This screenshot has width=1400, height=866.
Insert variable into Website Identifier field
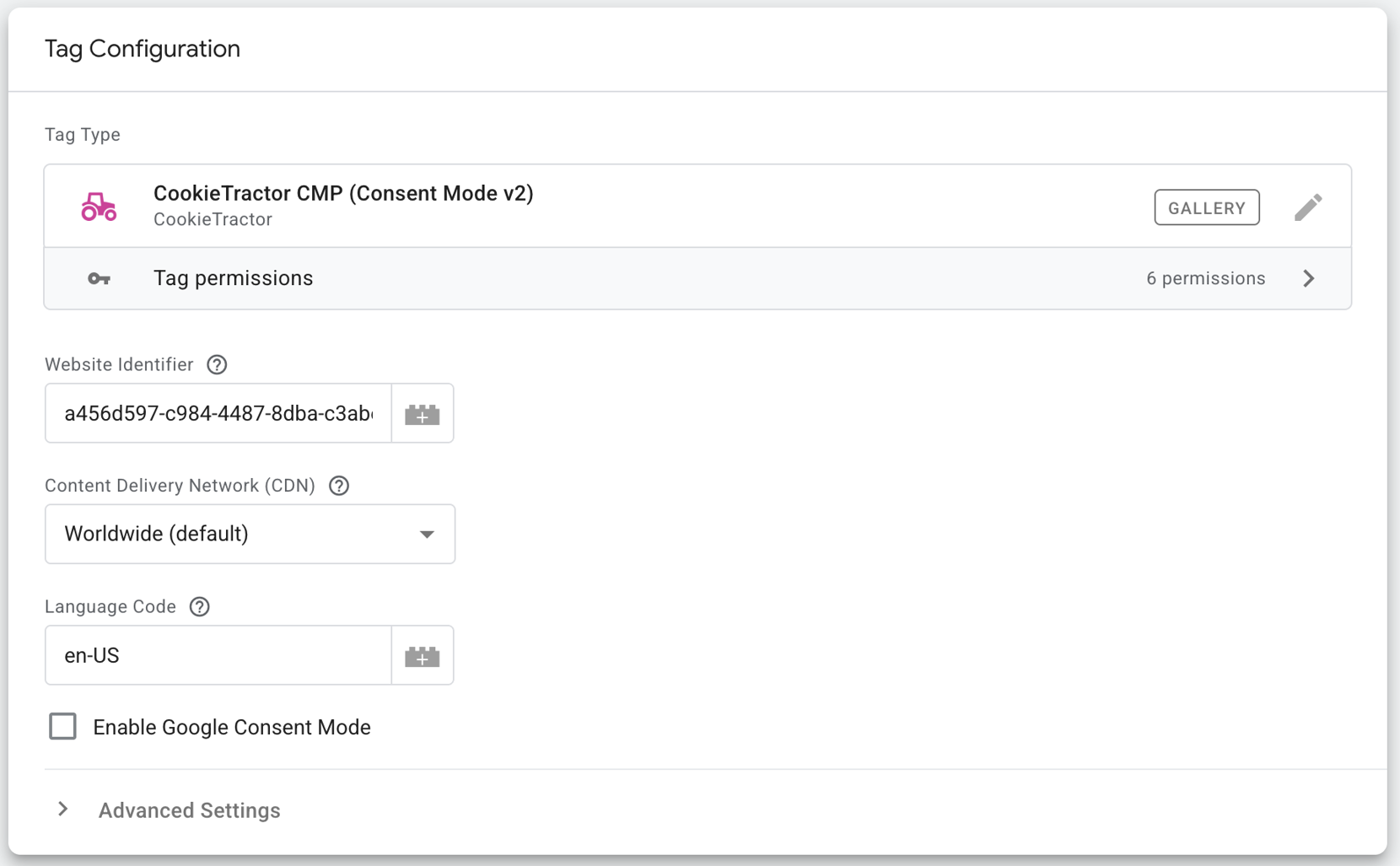(x=423, y=414)
